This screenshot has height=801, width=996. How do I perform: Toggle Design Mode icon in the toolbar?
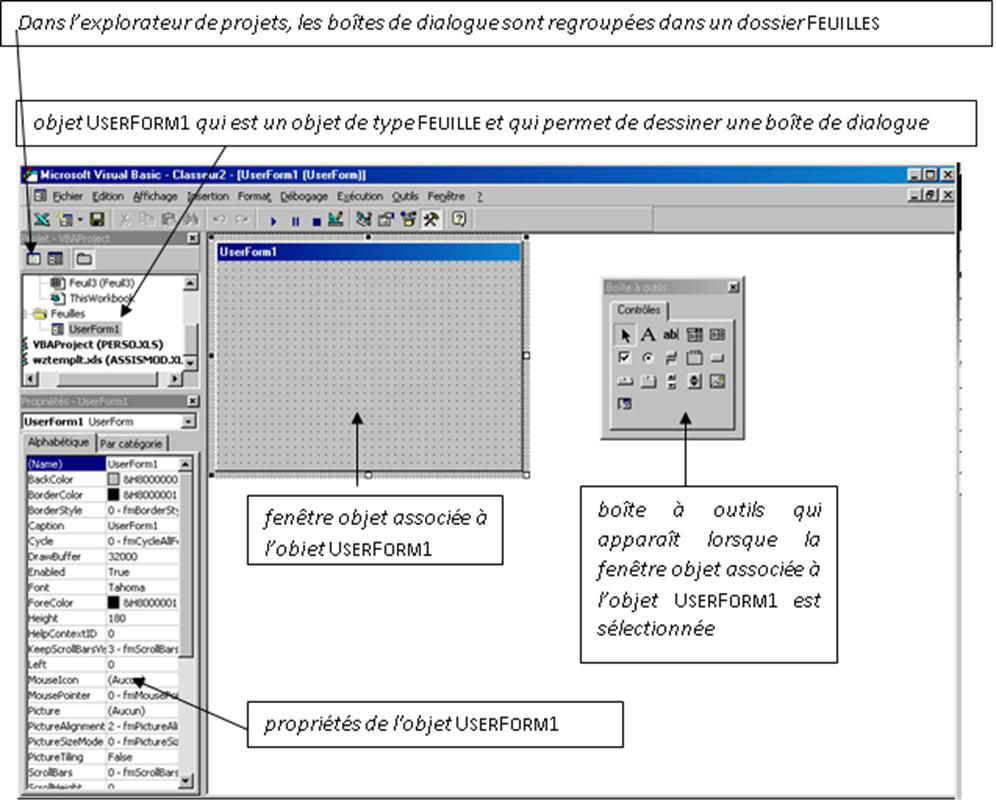[x=335, y=220]
